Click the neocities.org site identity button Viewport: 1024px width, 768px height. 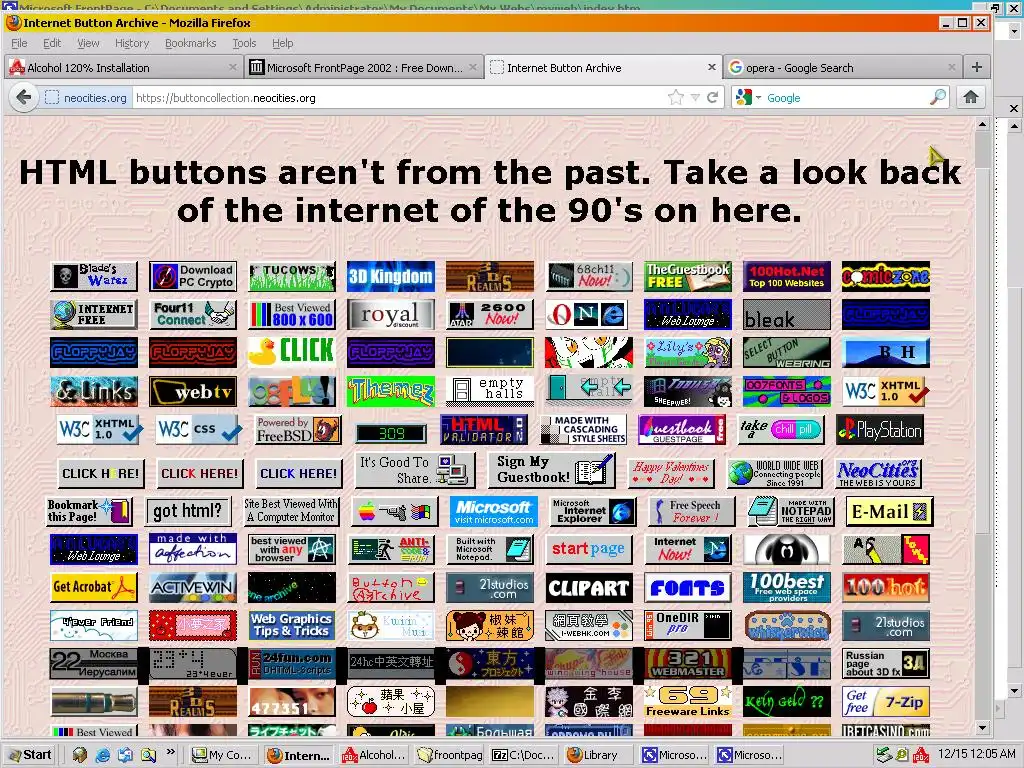click(x=86, y=98)
